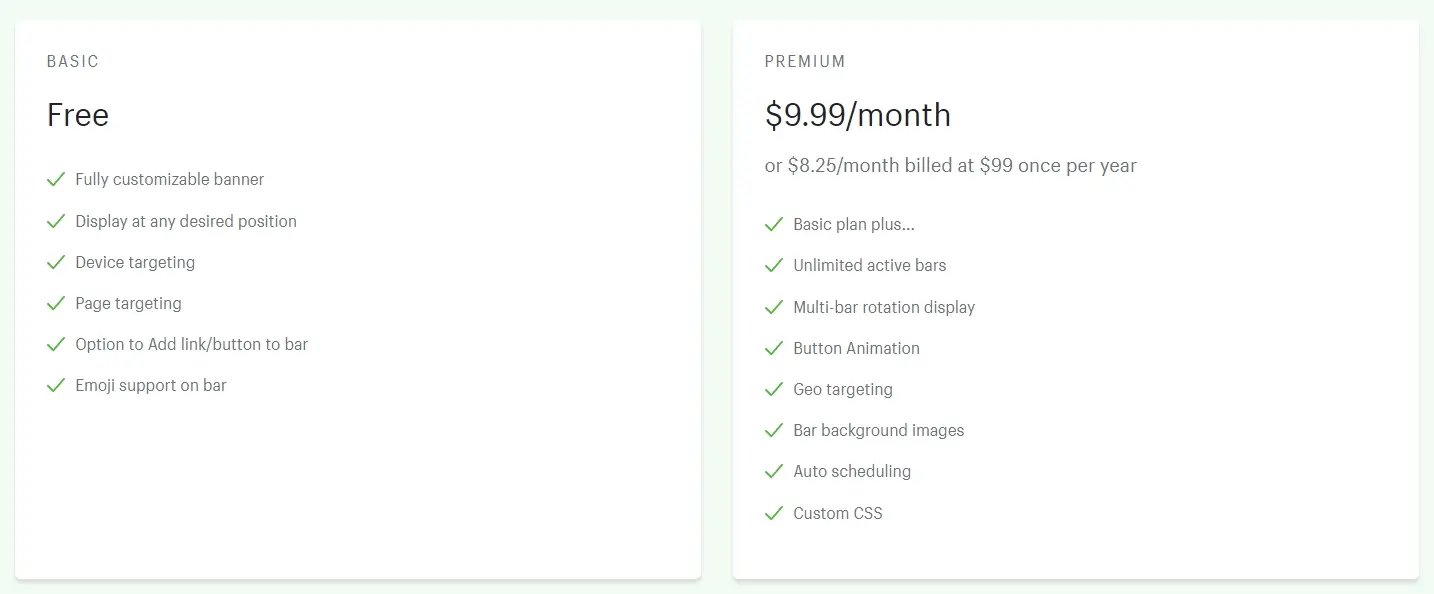Click checkmark beside Multi-bar rotation display
Image resolution: width=1434 pixels, height=594 pixels.
tap(774, 308)
